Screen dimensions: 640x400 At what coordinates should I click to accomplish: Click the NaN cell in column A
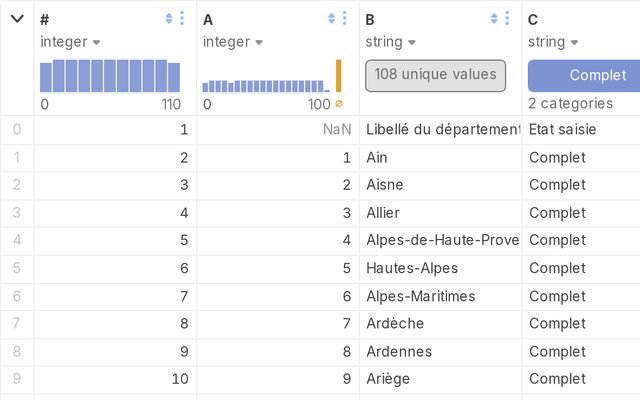point(336,130)
